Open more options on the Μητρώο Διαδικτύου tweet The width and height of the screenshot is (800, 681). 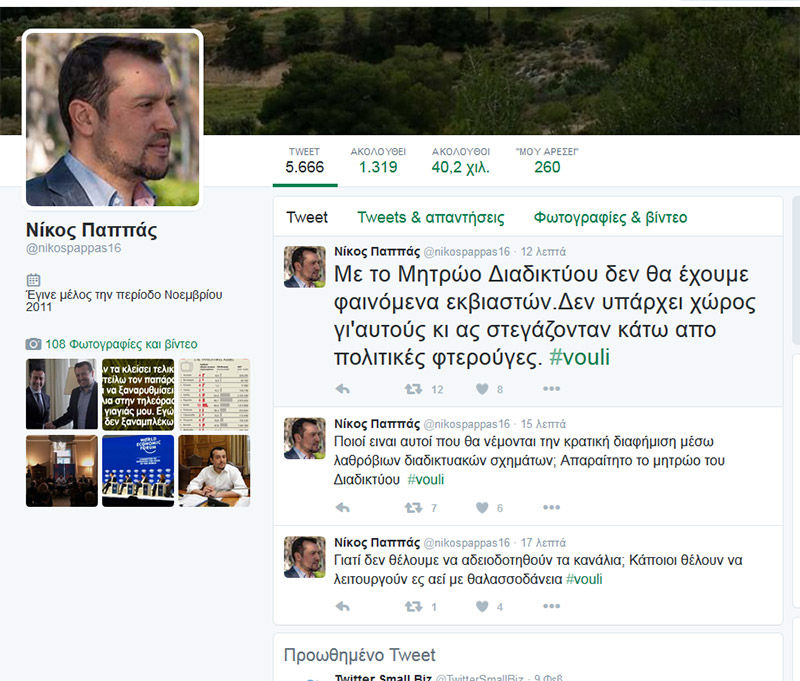[551, 388]
